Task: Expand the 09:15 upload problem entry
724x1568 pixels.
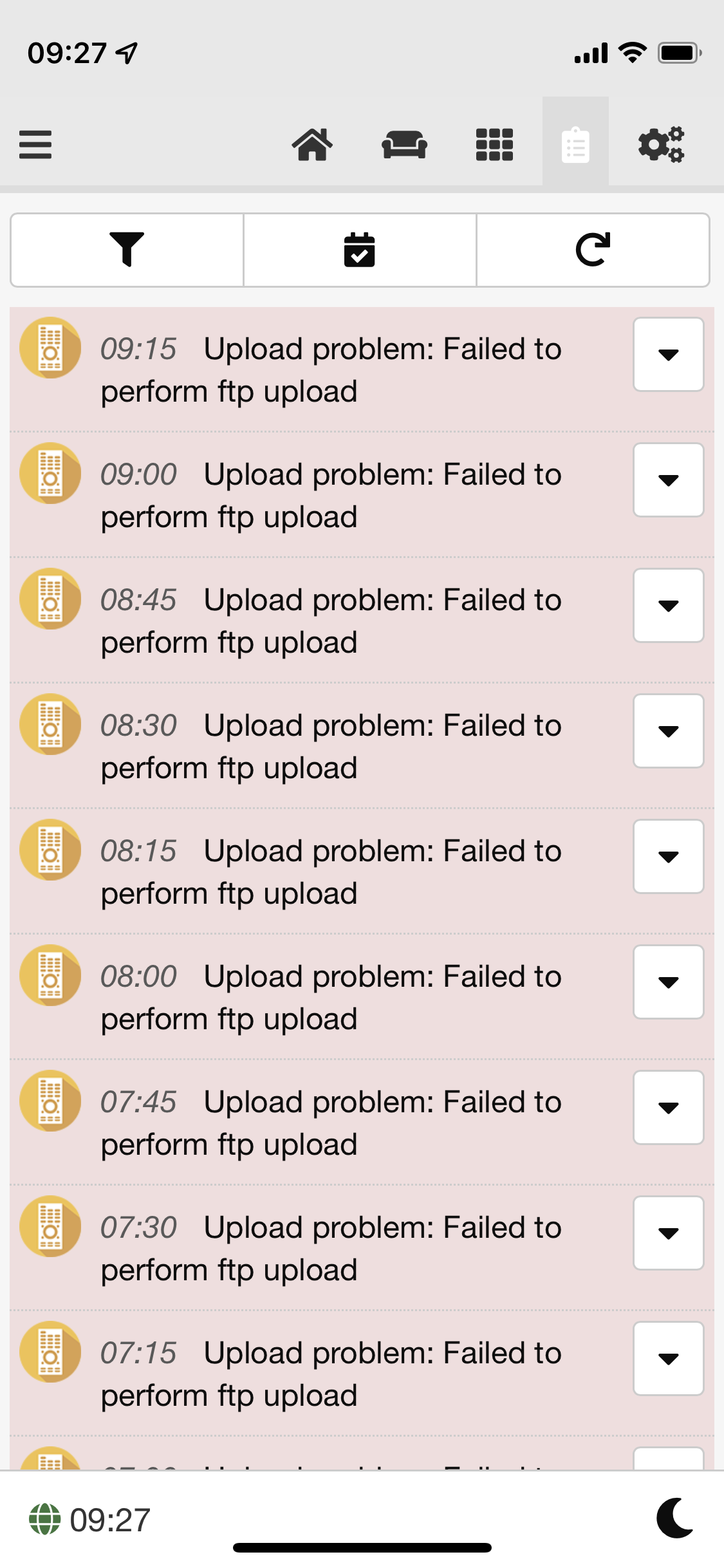Action: pyautogui.click(x=669, y=355)
